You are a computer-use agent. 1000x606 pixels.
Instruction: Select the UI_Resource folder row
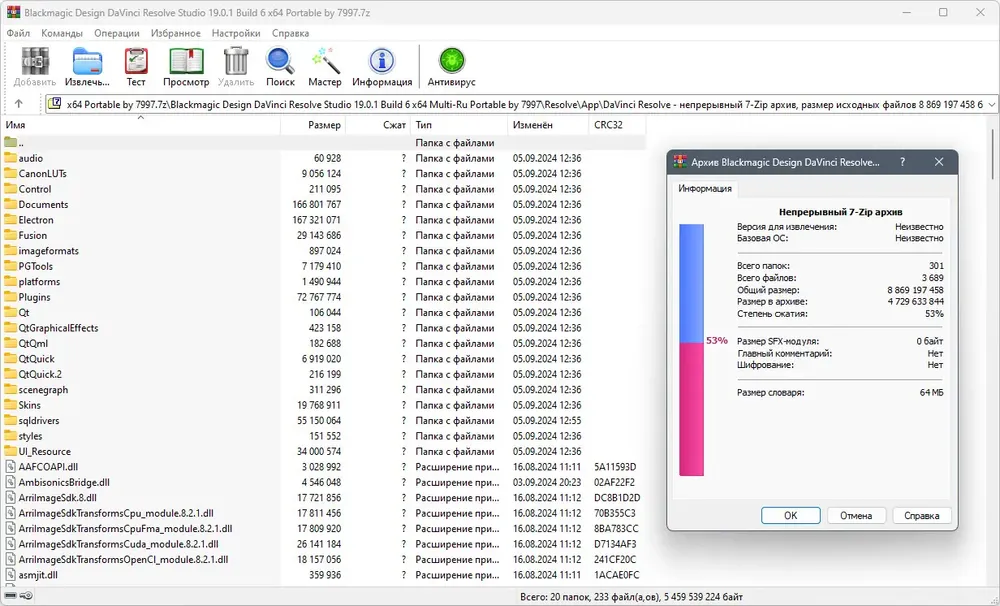pos(325,452)
